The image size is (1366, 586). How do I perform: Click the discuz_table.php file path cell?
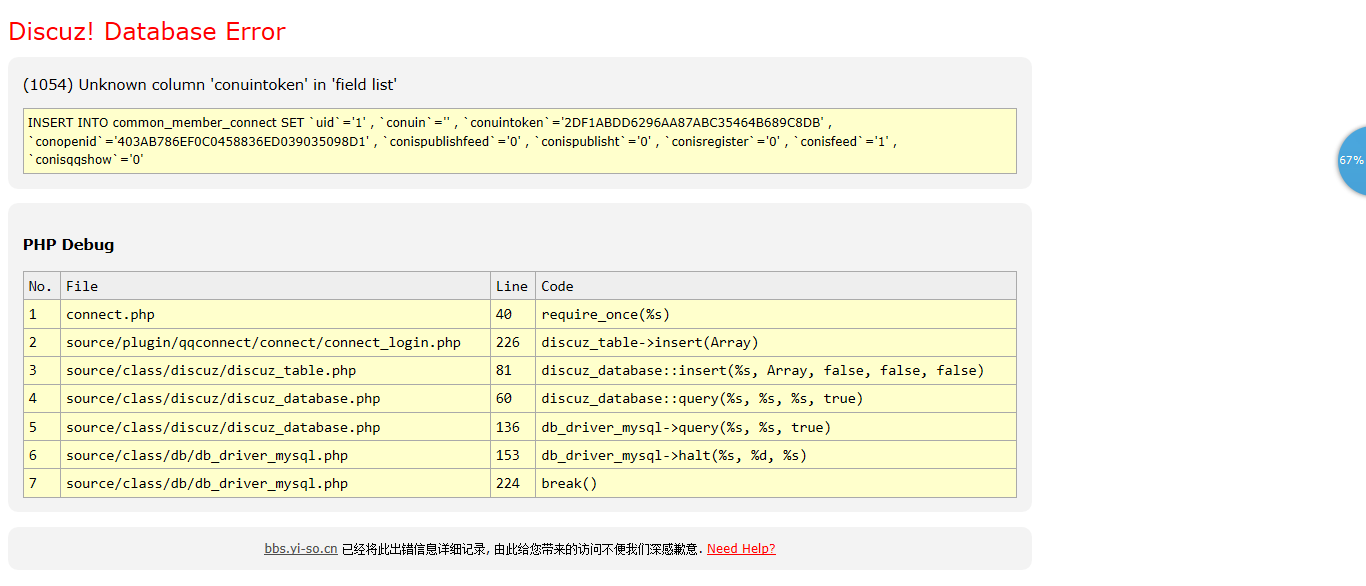pyautogui.click(x=211, y=371)
